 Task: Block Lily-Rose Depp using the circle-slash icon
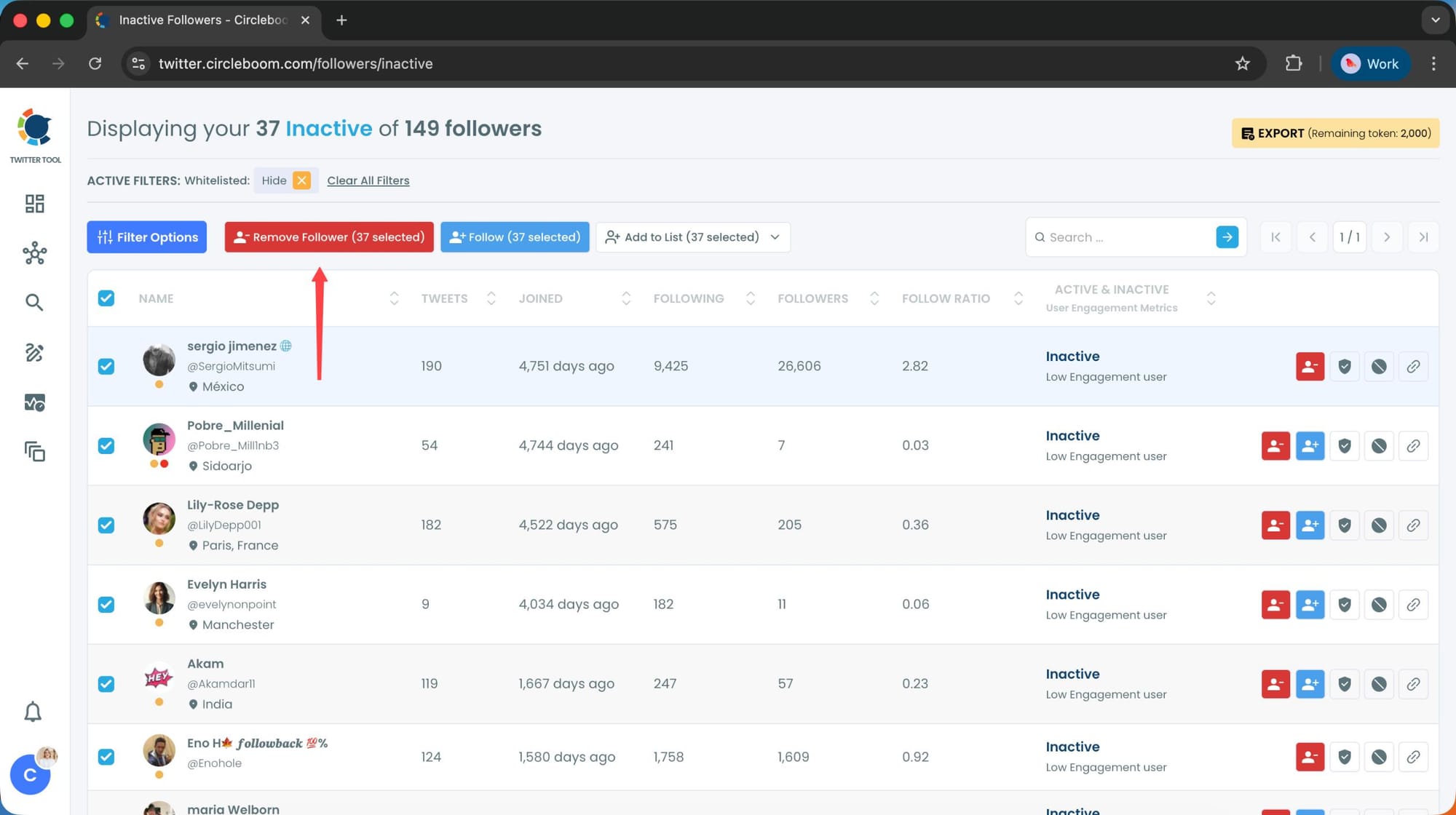(1379, 525)
